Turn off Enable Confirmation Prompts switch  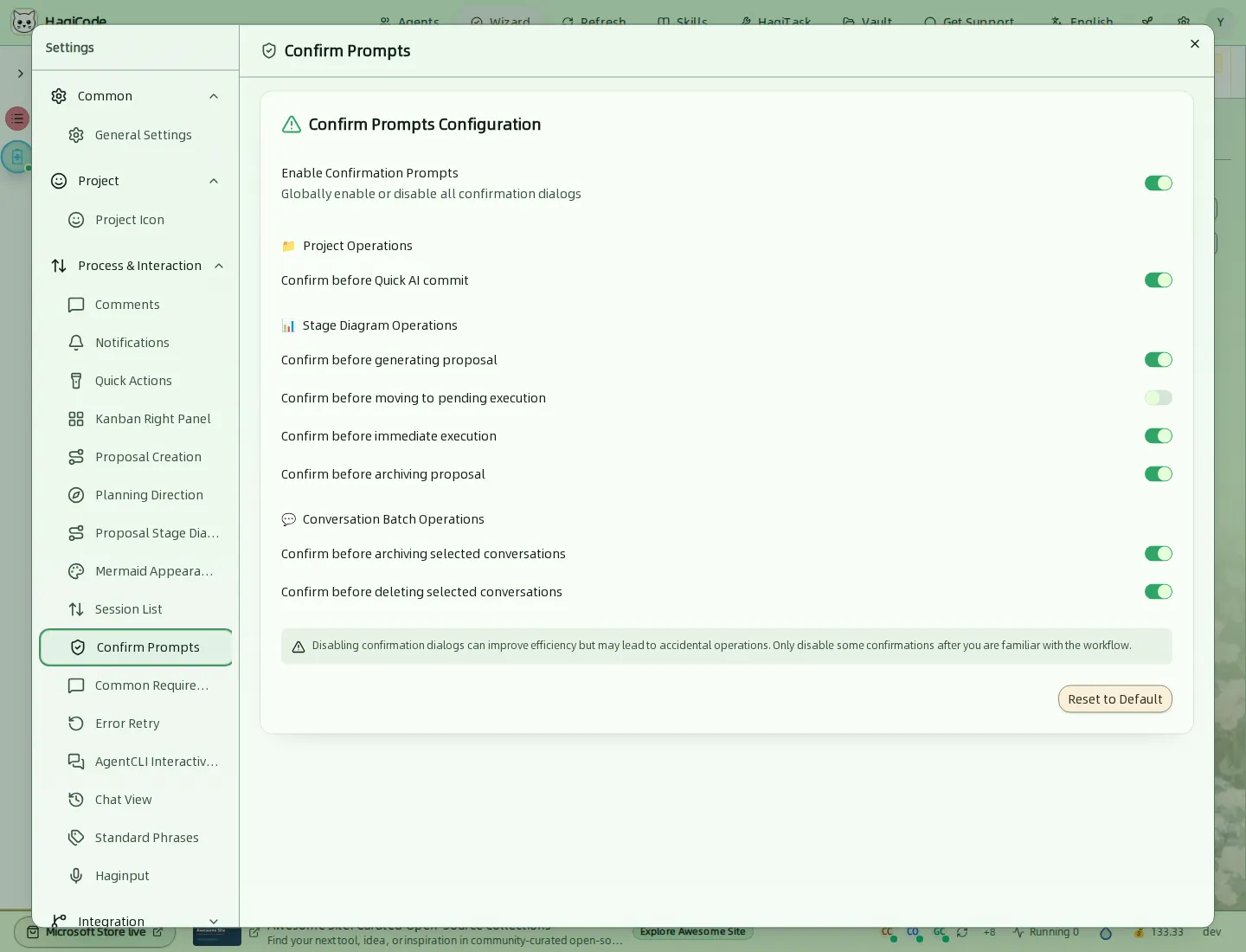click(x=1158, y=183)
